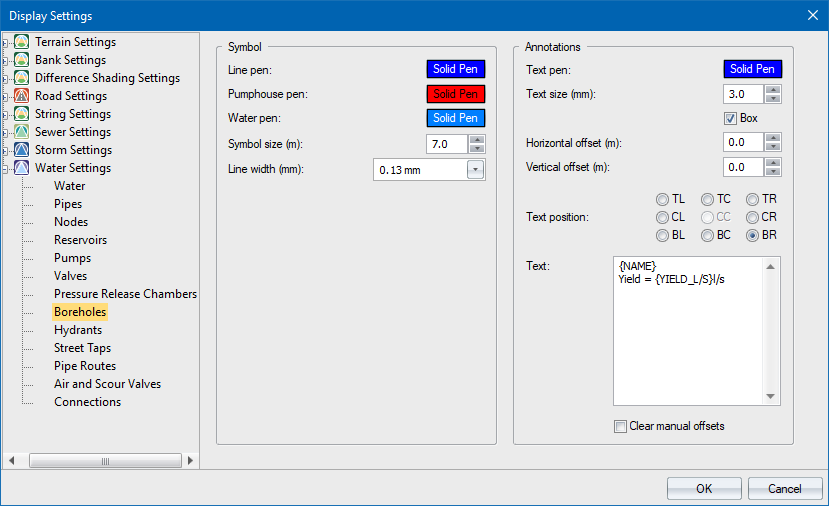Click the Terrain Settings tree icon
Viewport: 829px width, 506px height.
[22, 42]
